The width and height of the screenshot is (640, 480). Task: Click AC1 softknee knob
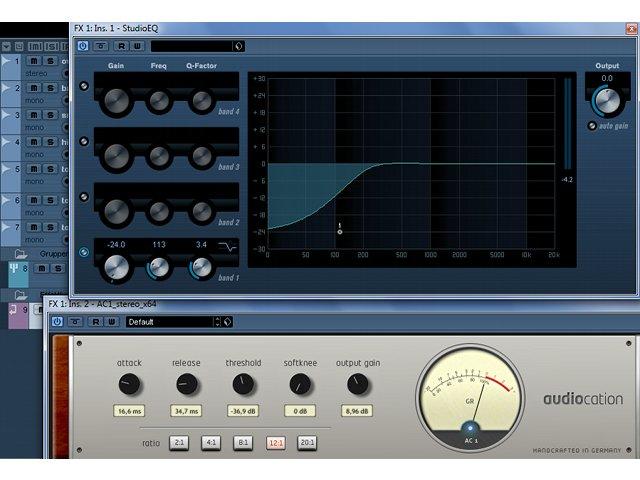(300, 384)
